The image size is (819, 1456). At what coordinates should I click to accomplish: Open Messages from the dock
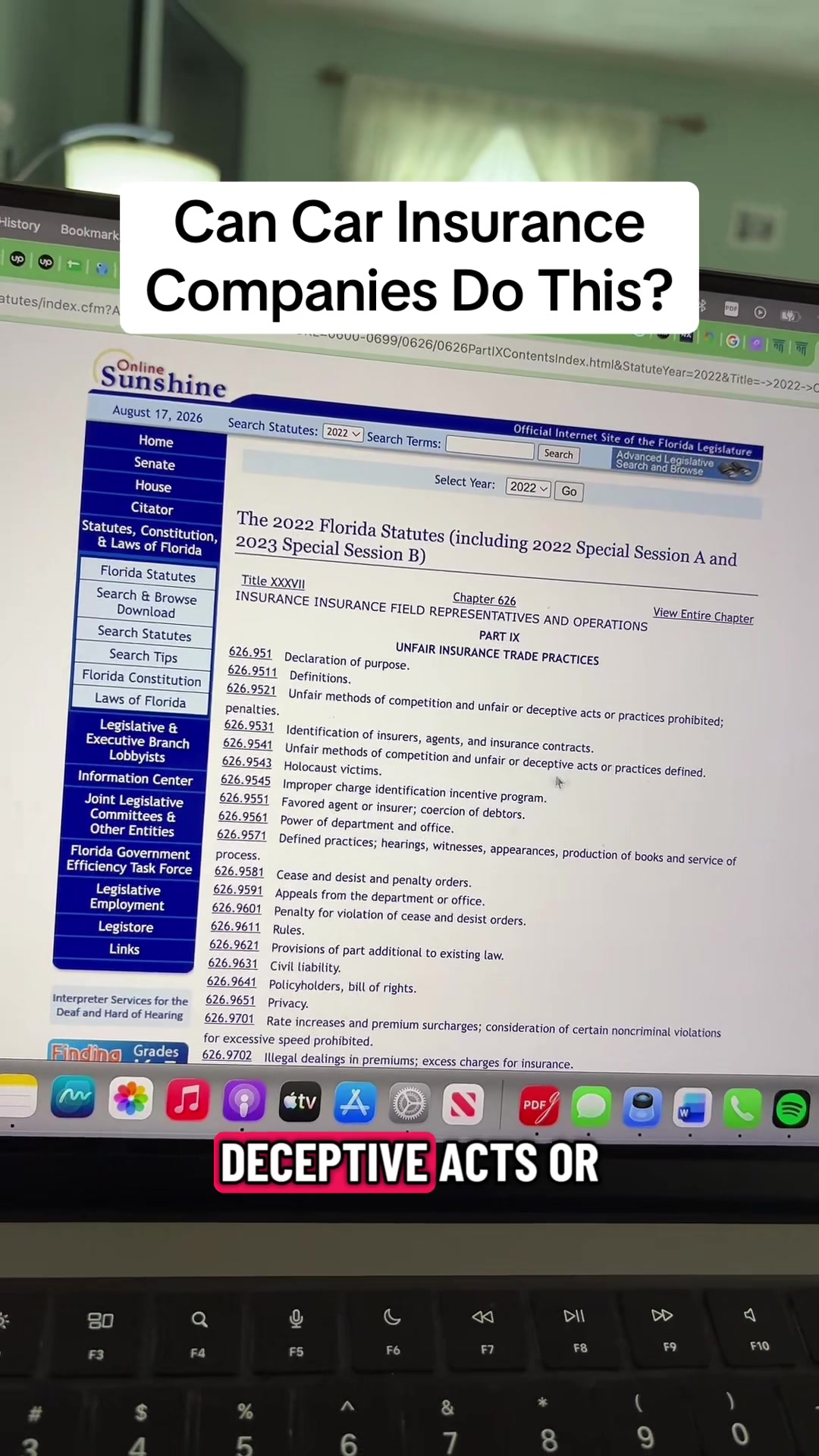(591, 1107)
